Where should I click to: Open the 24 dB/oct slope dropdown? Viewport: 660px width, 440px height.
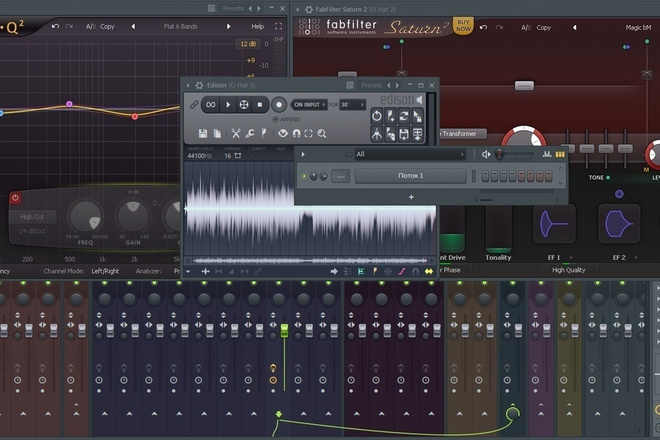click(x=32, y=231)
